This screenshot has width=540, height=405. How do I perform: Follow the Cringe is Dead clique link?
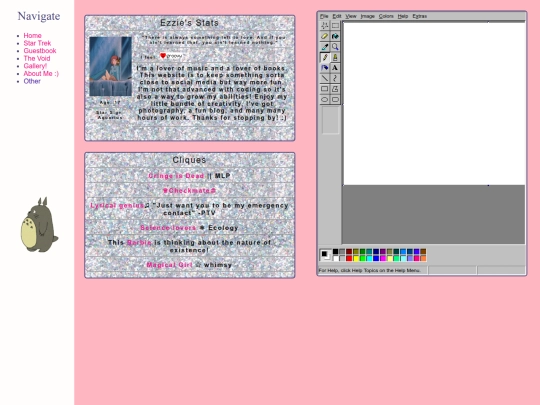click(x=176, y=176)
